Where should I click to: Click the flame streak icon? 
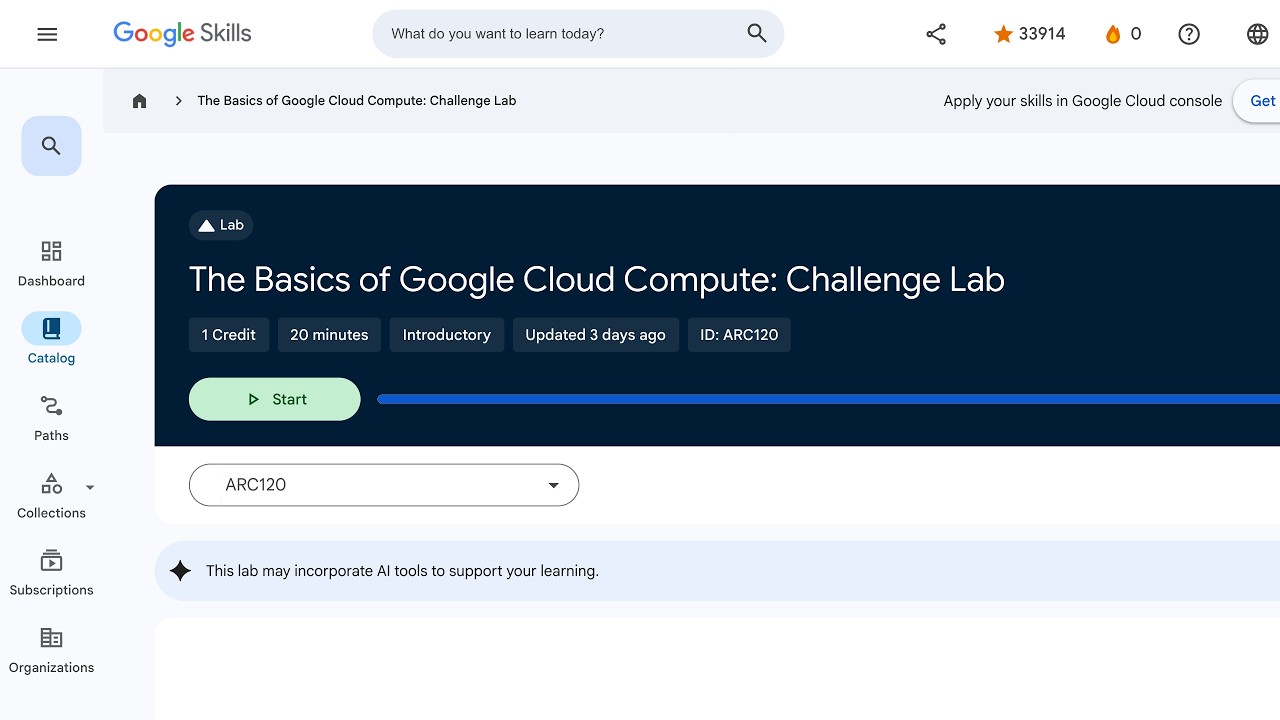coord(1113,34)
